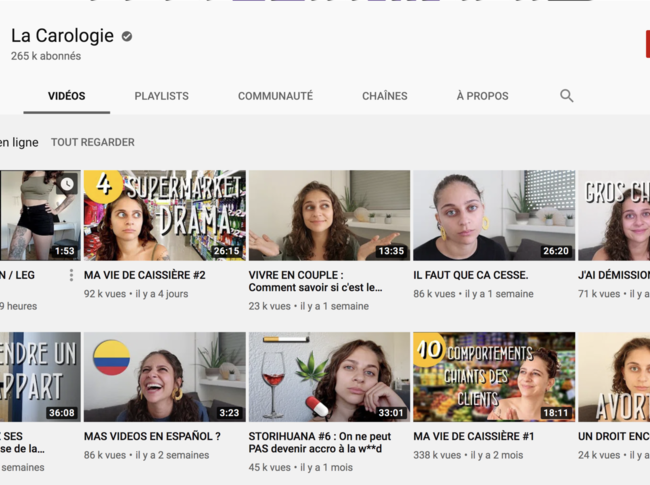Play the 36:08 APPART thumbnail
Screen dimensions: 650x485
point(40,377)
